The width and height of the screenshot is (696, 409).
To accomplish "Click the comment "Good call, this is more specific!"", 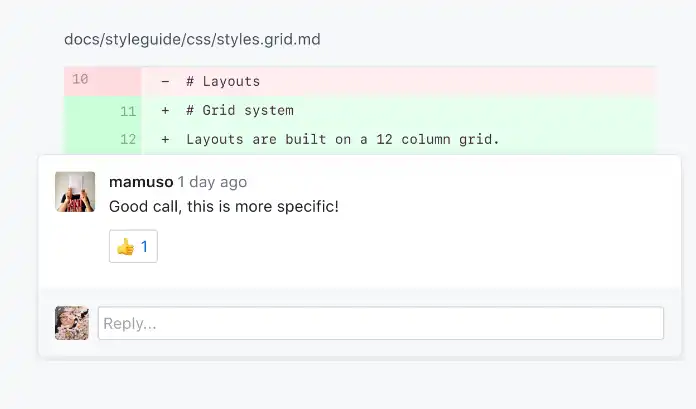I will [x=224, y=207].
